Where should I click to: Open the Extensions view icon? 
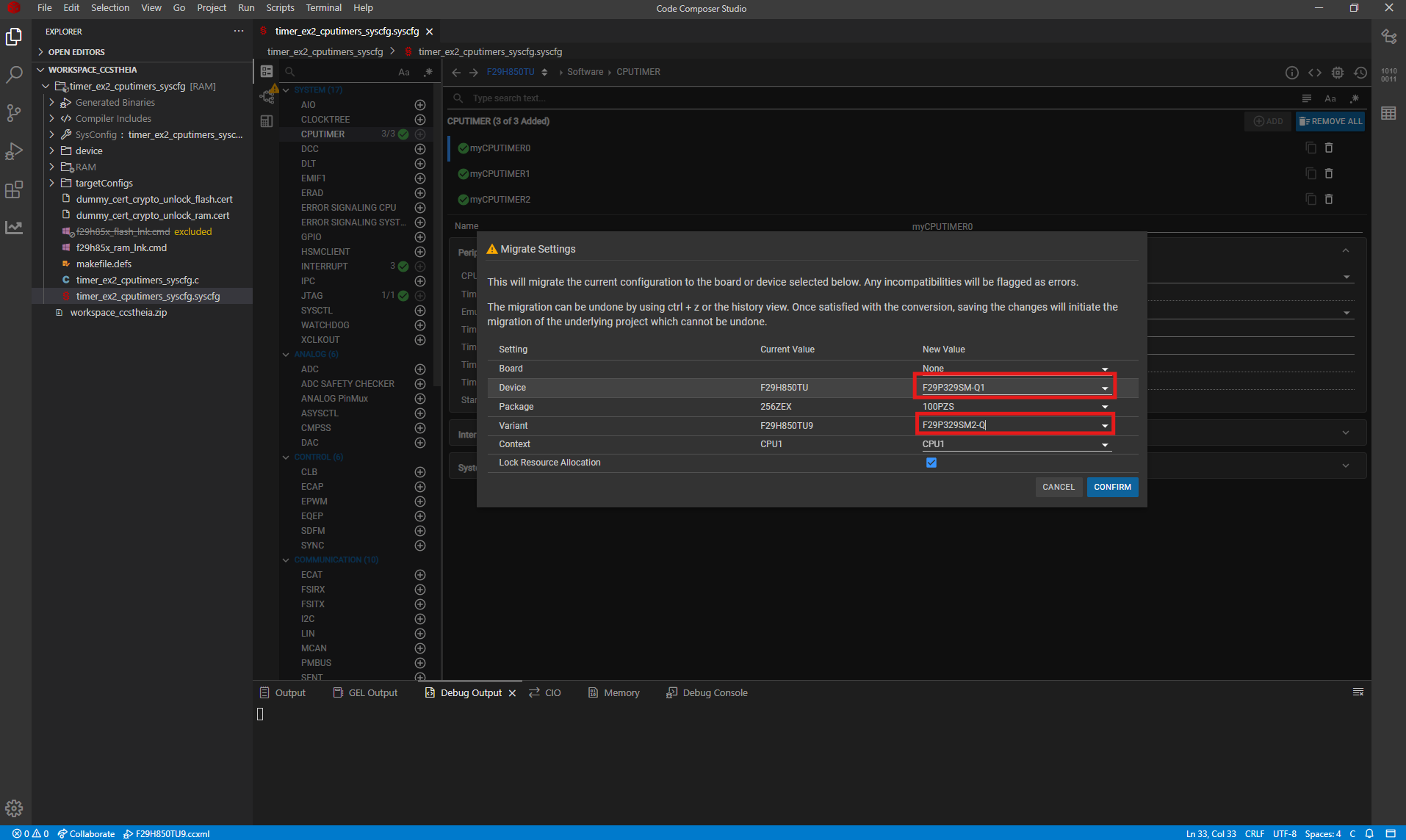14,190
